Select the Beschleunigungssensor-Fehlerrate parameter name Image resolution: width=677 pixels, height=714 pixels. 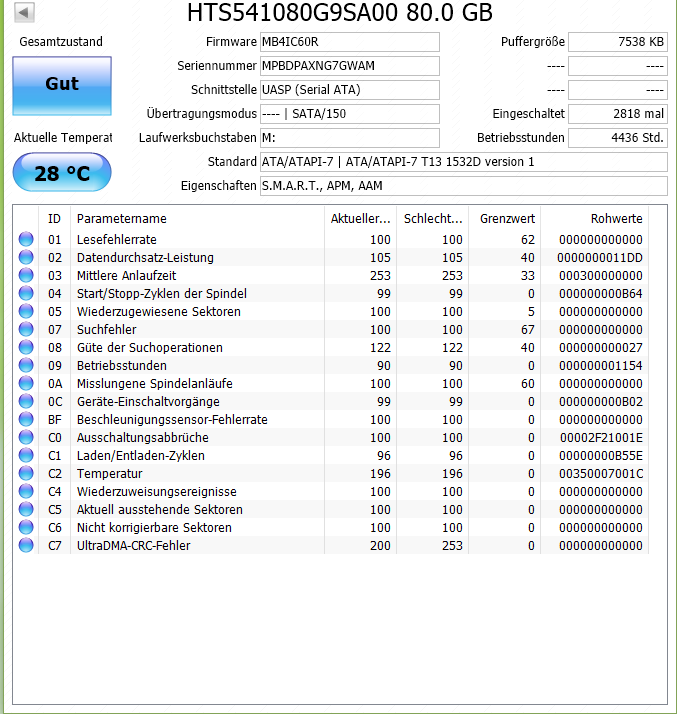[172, 419]
